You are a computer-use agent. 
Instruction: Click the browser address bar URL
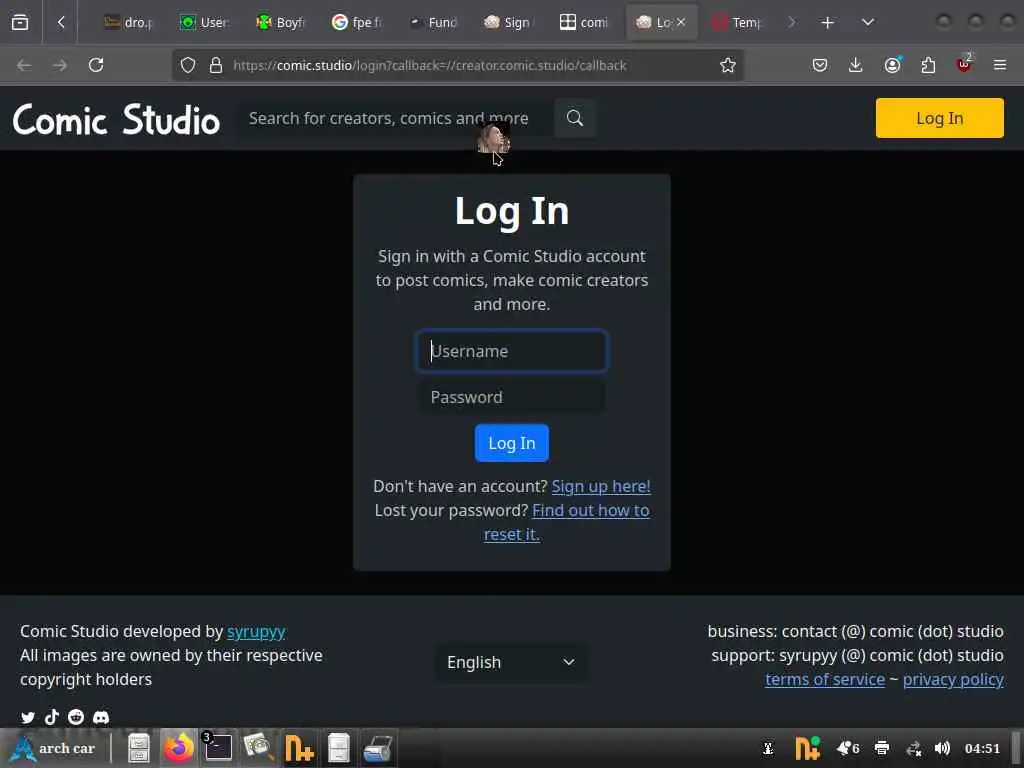[x=430, y=65]
